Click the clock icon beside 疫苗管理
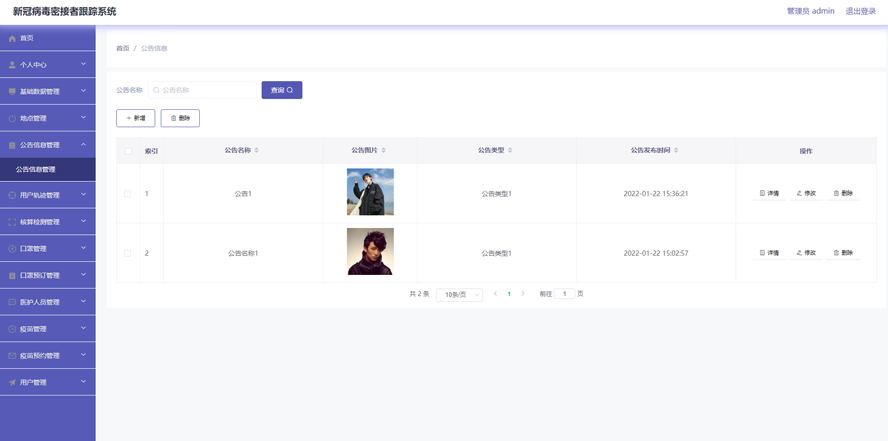888x441 pixels. (12, 329)
